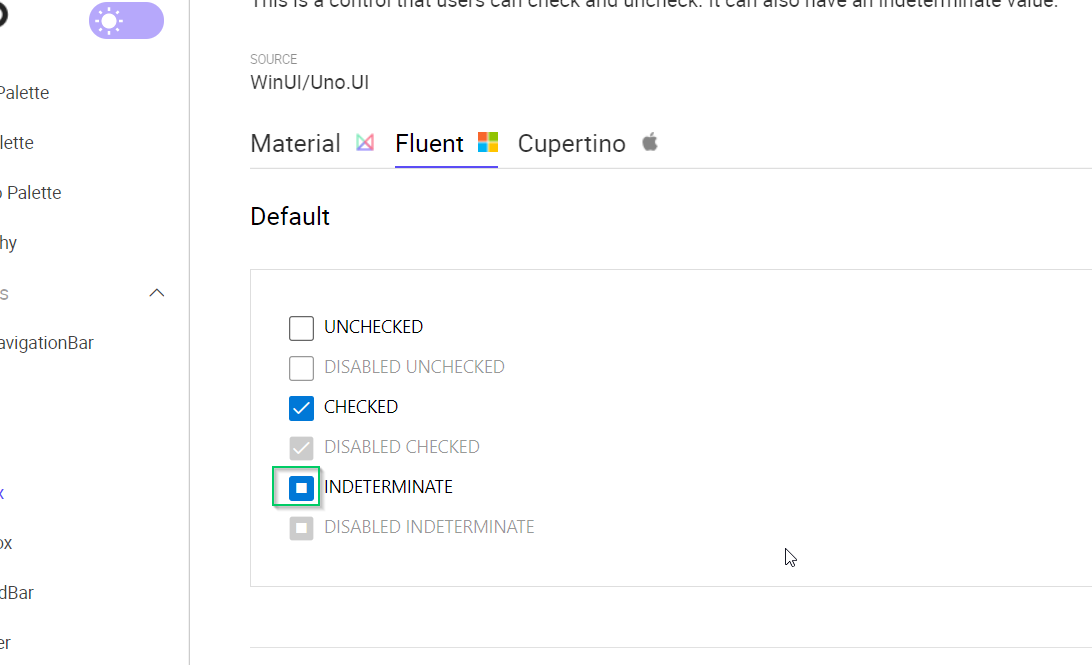Image resolution: width=1092 pixels, height=665 pixels.
Task: Toggle the light/dark theme switch
Action: (126, 20)
